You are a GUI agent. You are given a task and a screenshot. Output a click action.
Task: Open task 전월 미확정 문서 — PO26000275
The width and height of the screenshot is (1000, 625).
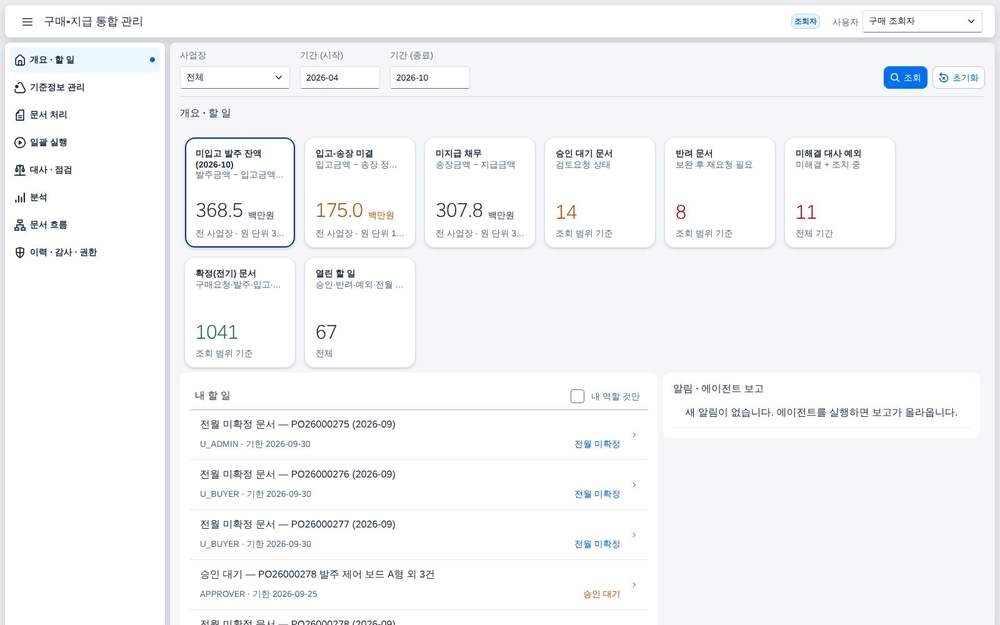[x=418, y=435]
